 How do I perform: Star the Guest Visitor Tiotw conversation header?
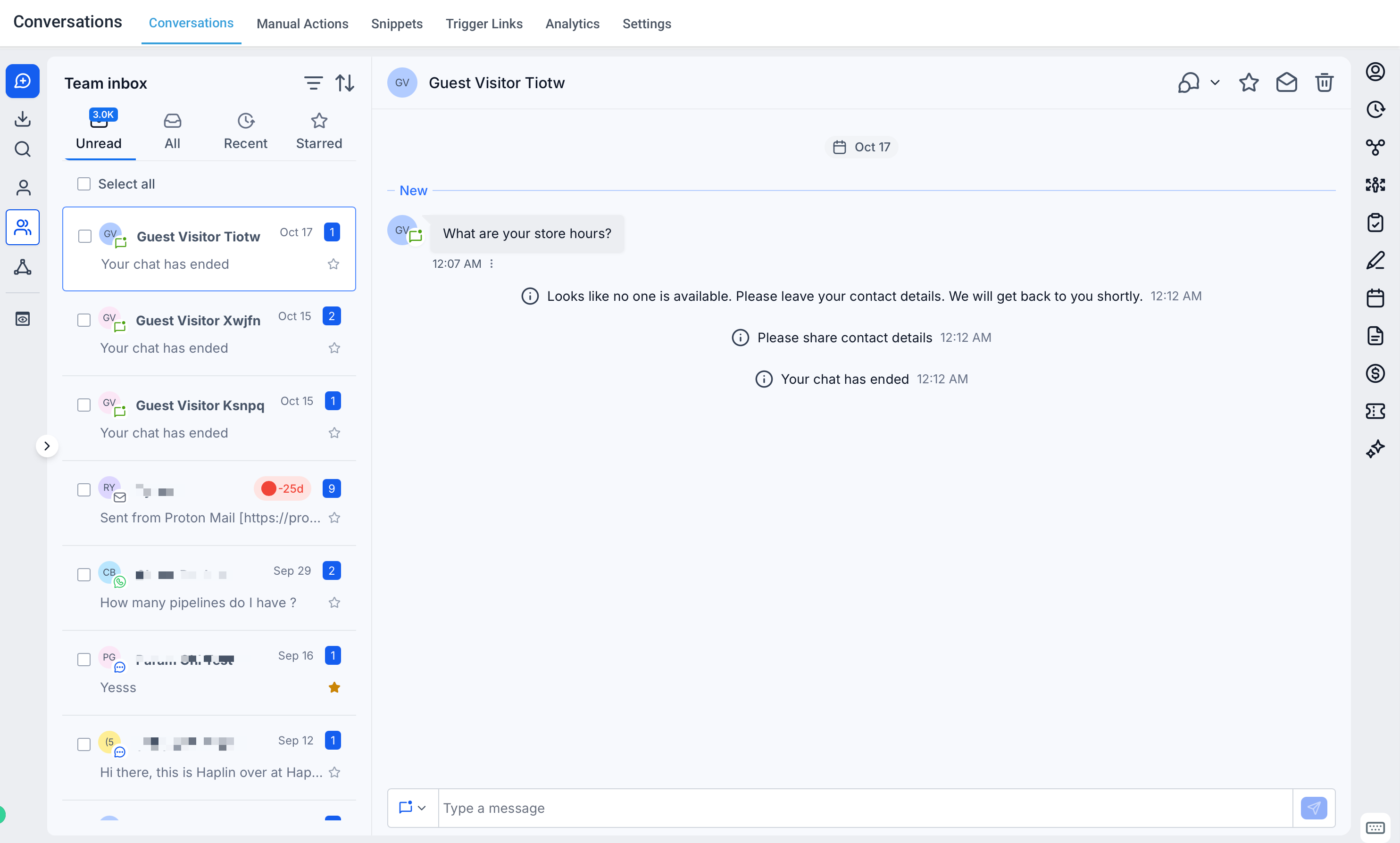1248,83
